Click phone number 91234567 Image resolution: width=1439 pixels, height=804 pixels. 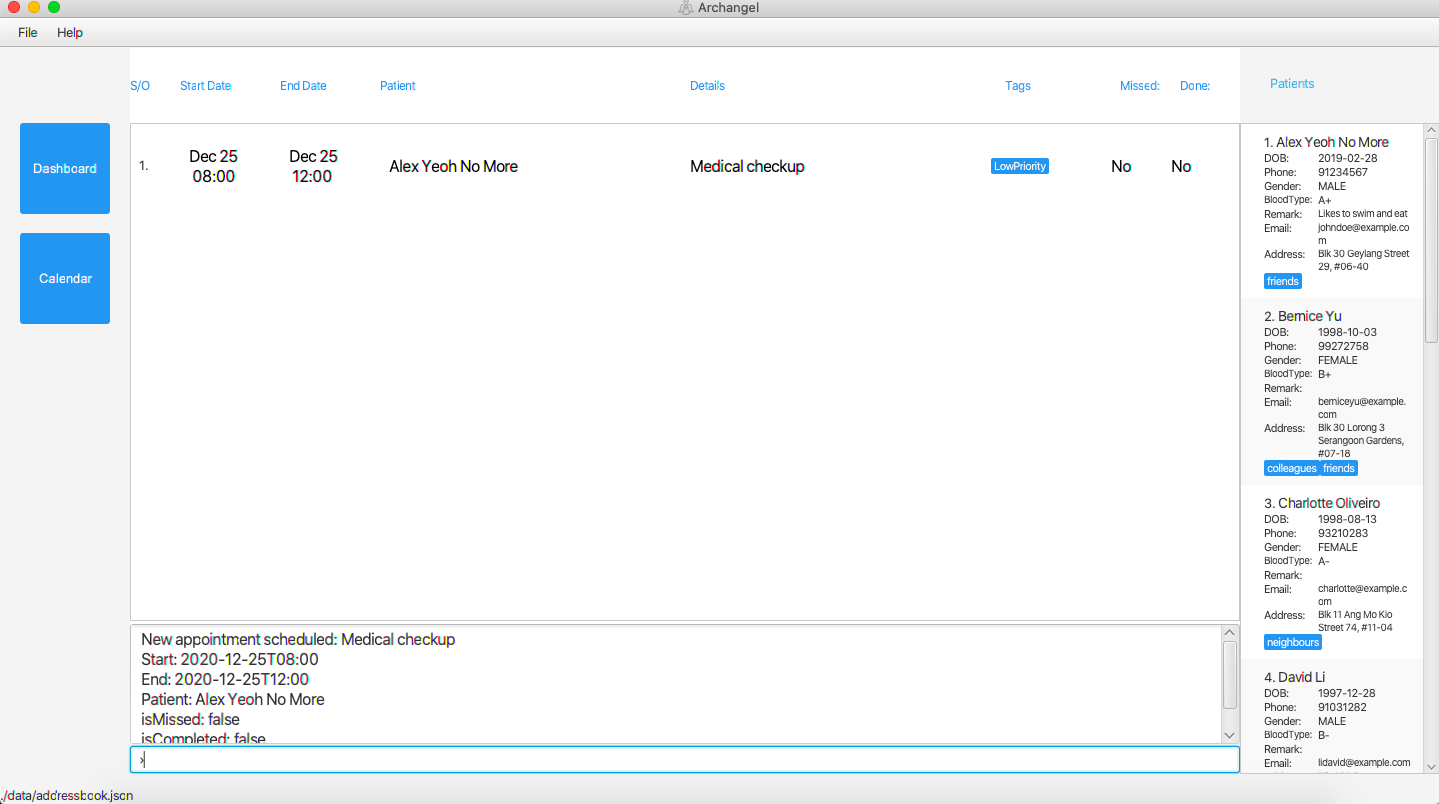point(1343,172)
